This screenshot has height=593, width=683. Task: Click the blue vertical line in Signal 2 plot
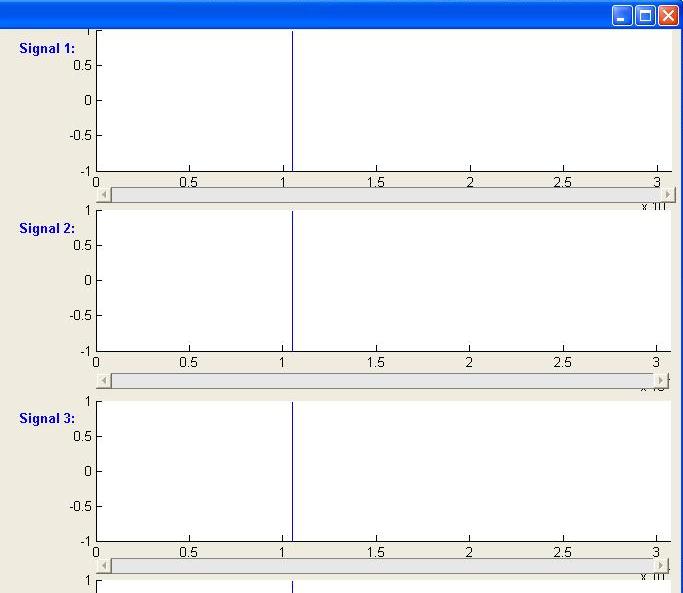coord(292,280)
